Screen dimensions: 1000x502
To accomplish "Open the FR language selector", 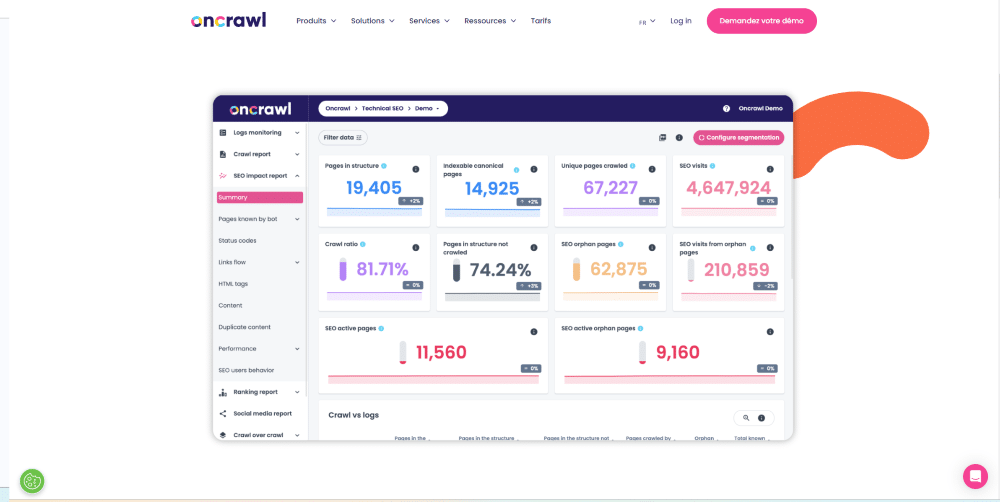I will click(647, 22).
